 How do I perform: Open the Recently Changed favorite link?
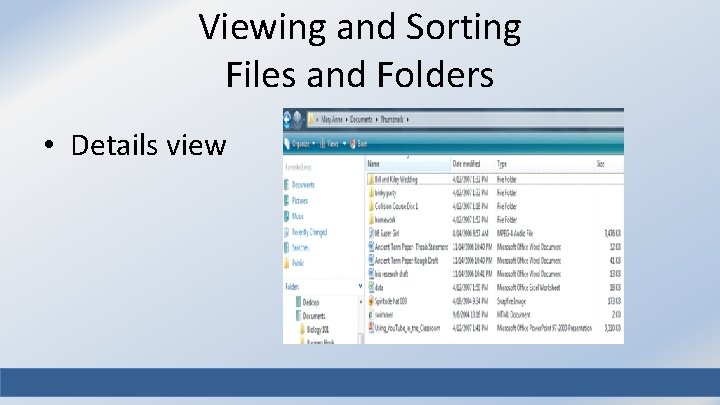(309, 232)
